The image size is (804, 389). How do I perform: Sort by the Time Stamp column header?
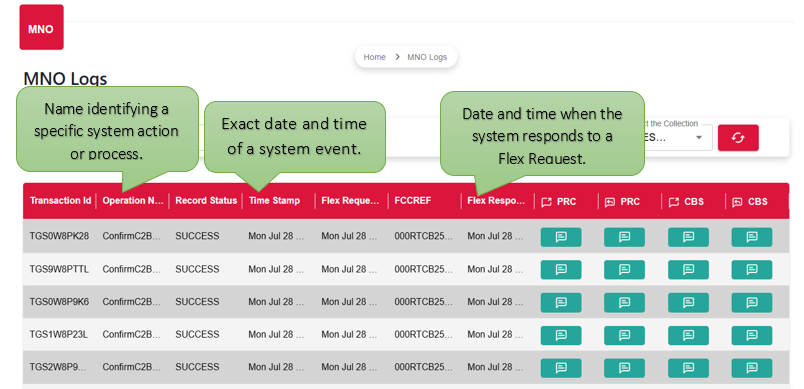click(274, 200)
